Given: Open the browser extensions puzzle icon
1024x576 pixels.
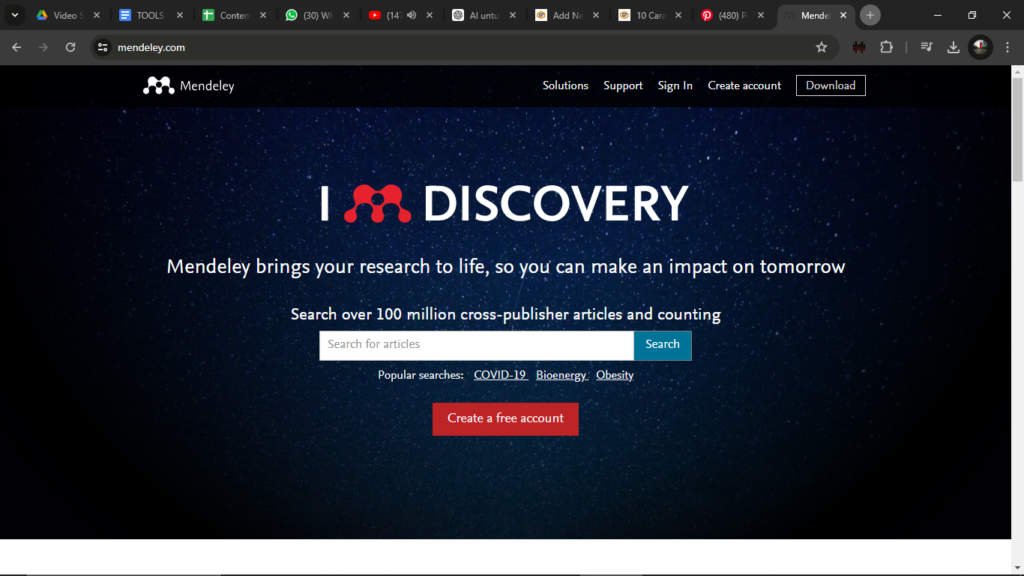Looking at the screenshot, I should 886,47.
